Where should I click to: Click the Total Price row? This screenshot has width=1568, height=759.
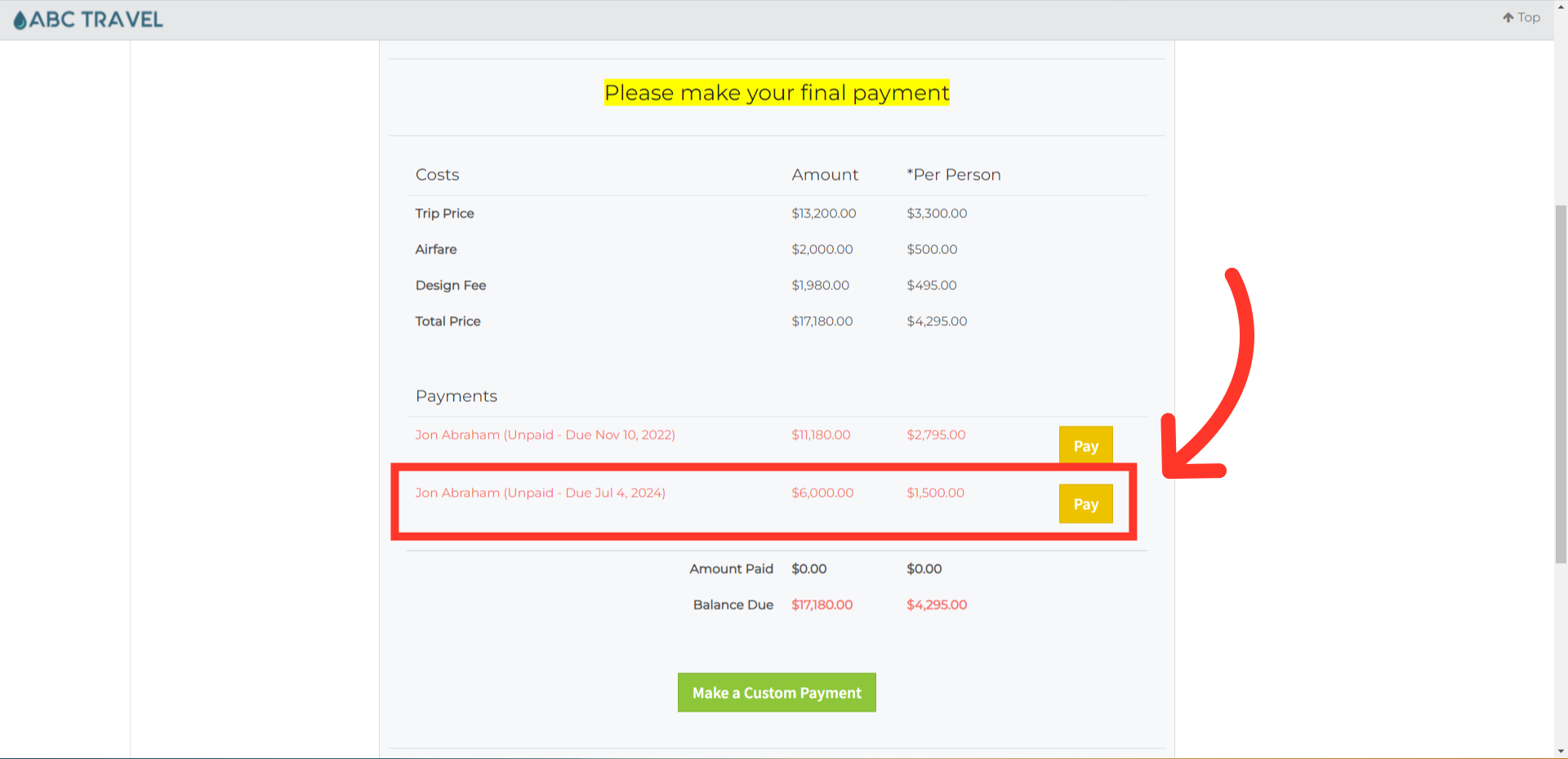pyautogui.click(x=448, y=321)
